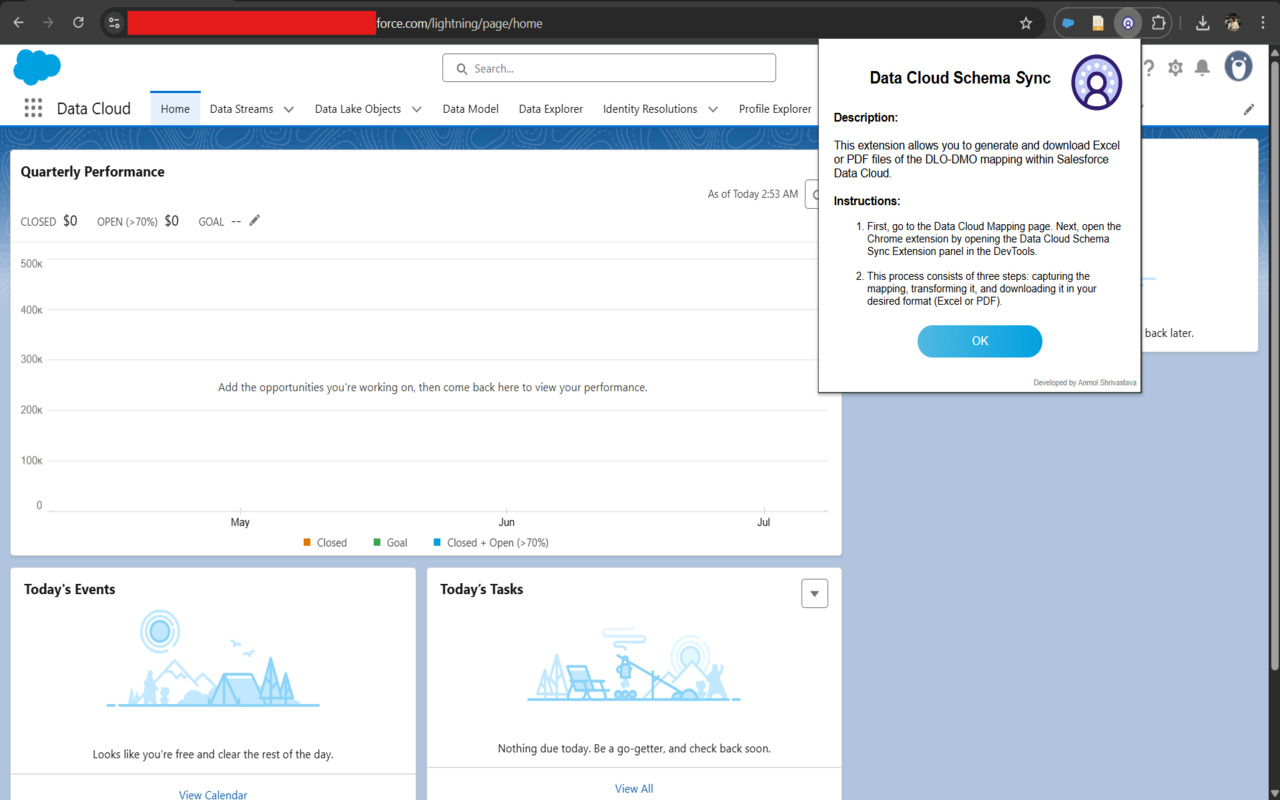Click the May axis label on chart
Screen dimensions: 1280x800
coord(240,522)
